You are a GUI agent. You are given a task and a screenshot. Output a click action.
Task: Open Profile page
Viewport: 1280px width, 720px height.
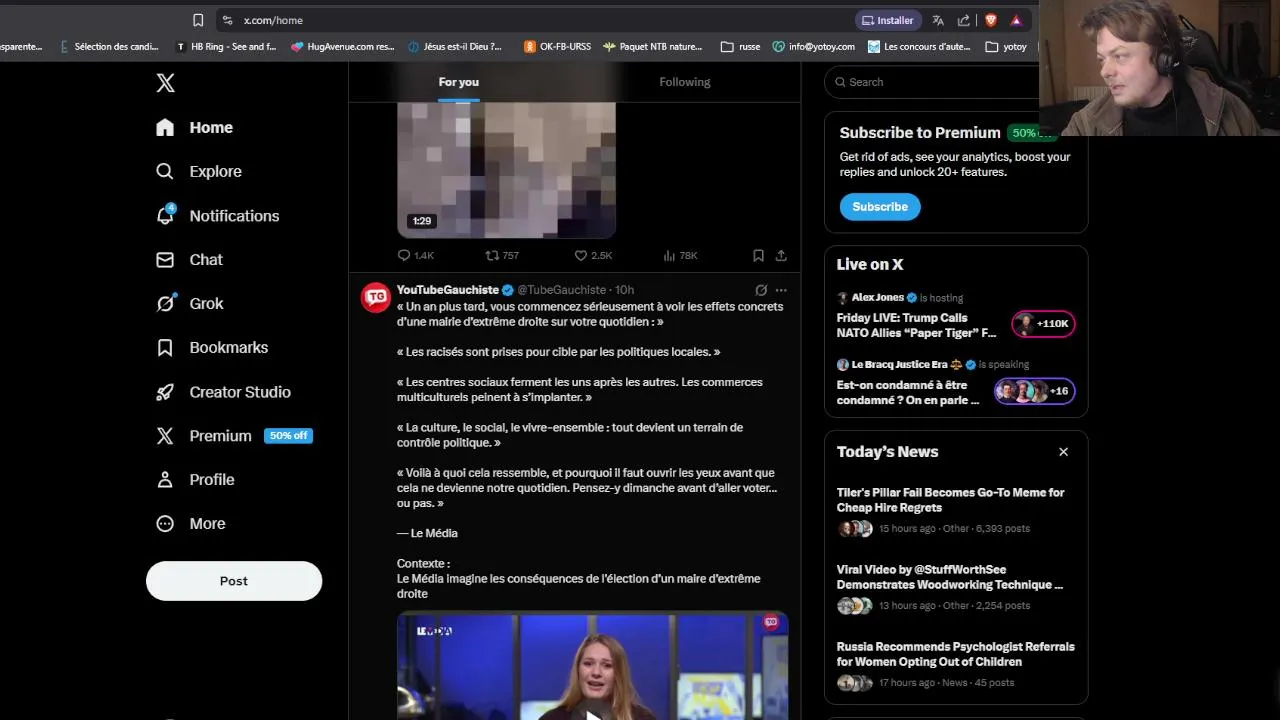tap(196, 479)
